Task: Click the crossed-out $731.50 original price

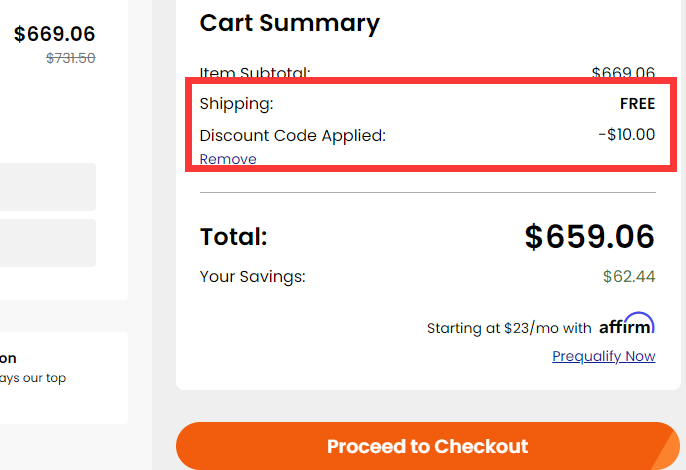Action: [x=71, y=58]
